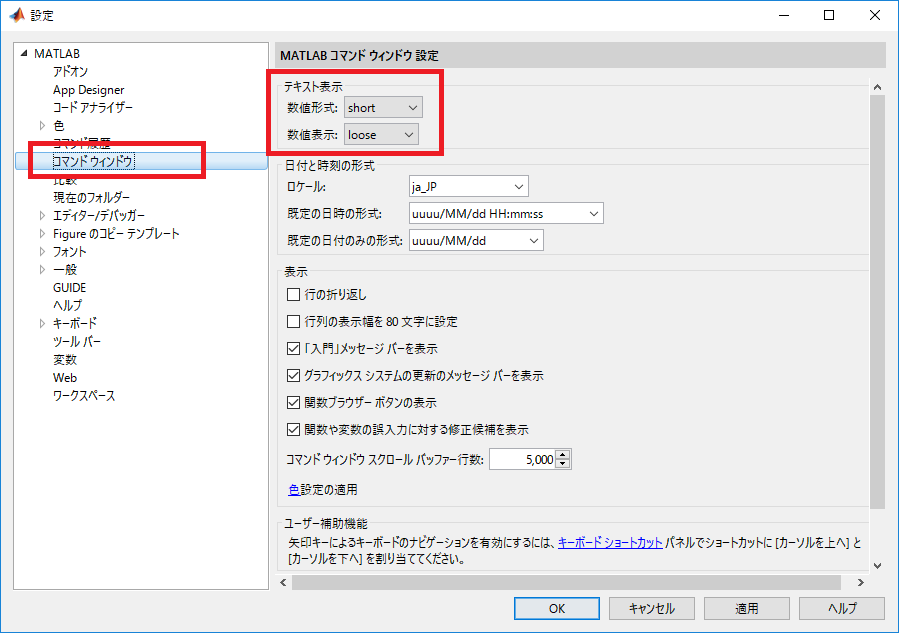This screenshot has height=633, width=899.
Task: Close the 設定 dialog window
Action: pyautogui.click(x=874, y=15)
